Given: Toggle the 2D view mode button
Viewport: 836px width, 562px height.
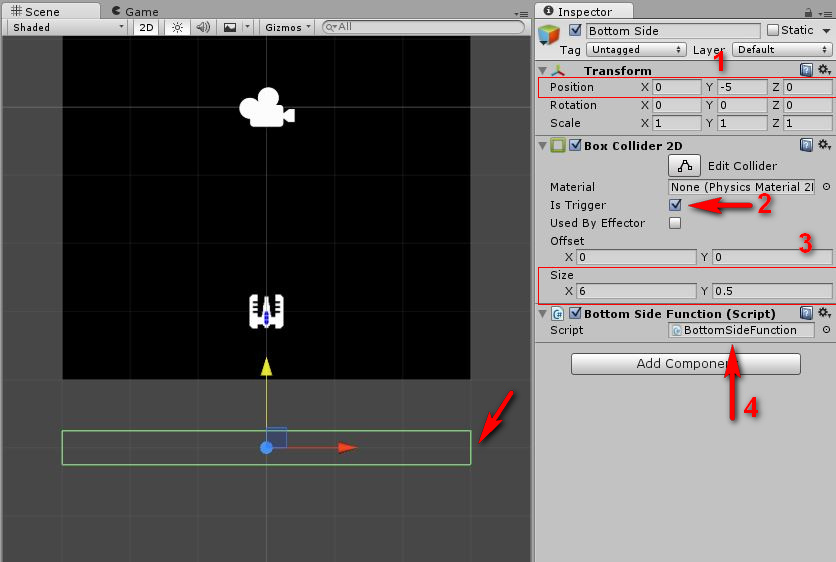Looking at the screenshot, I should [x=146, y=27].
